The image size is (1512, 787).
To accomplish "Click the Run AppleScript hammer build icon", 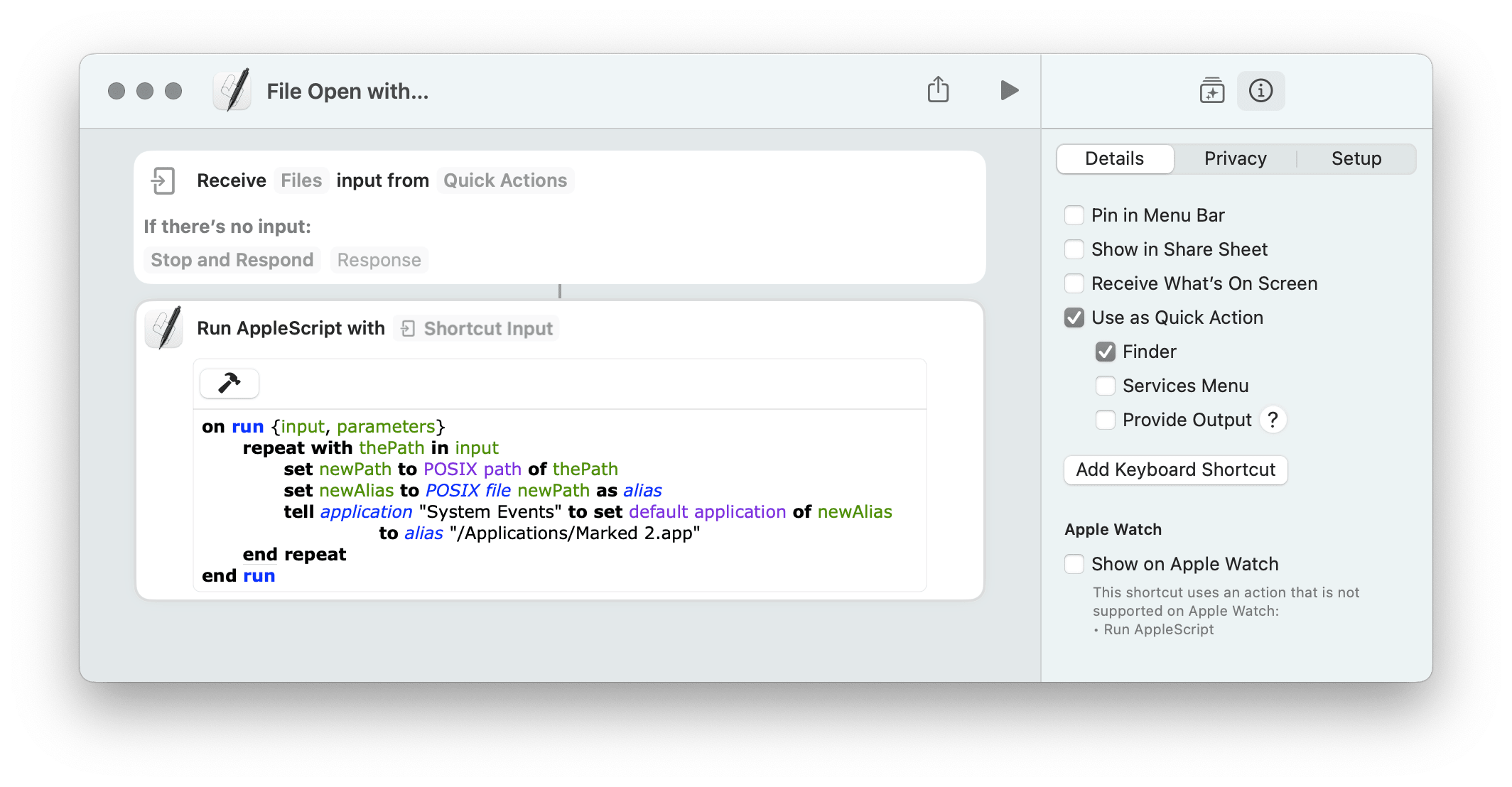I will (229, 383).
